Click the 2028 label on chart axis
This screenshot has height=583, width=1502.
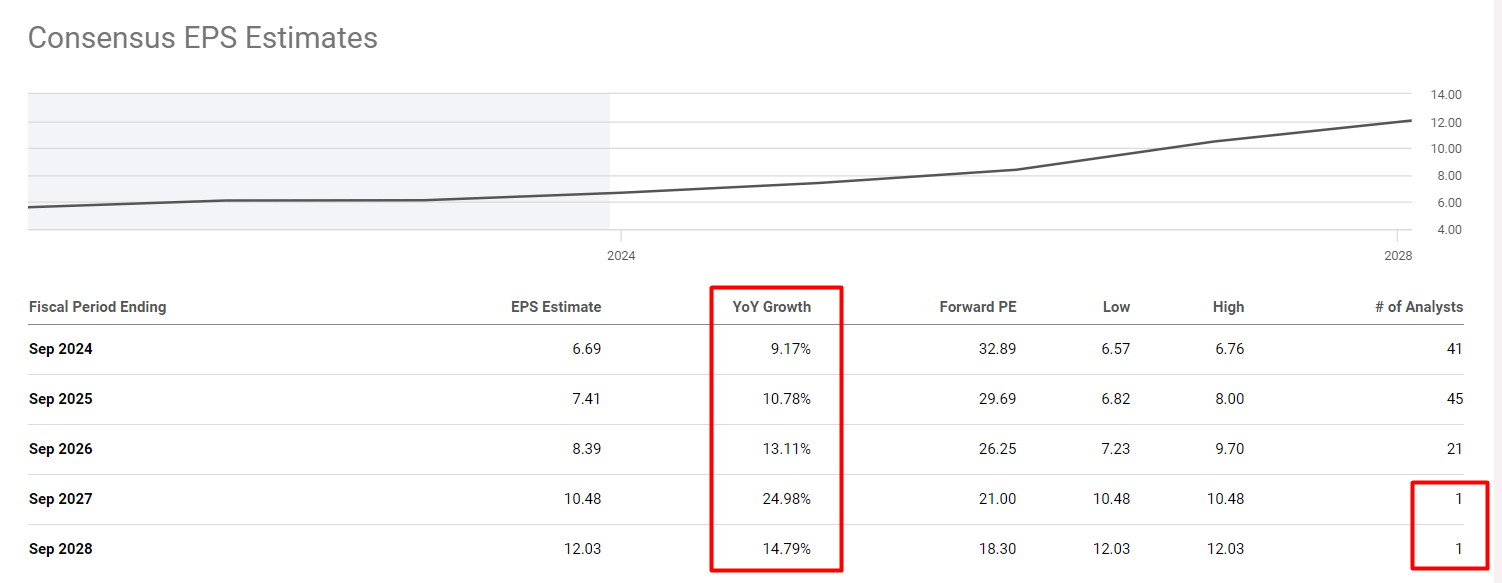(1398, 256)
